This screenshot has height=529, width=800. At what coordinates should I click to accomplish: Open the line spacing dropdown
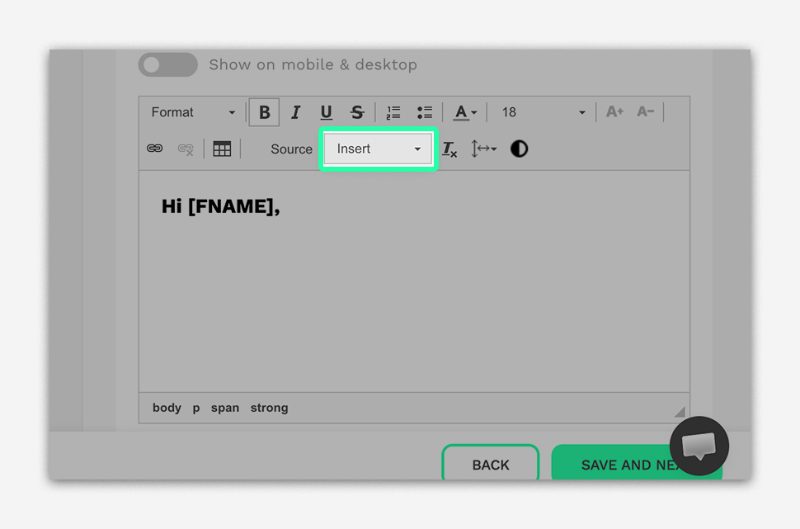coord(484,149)
